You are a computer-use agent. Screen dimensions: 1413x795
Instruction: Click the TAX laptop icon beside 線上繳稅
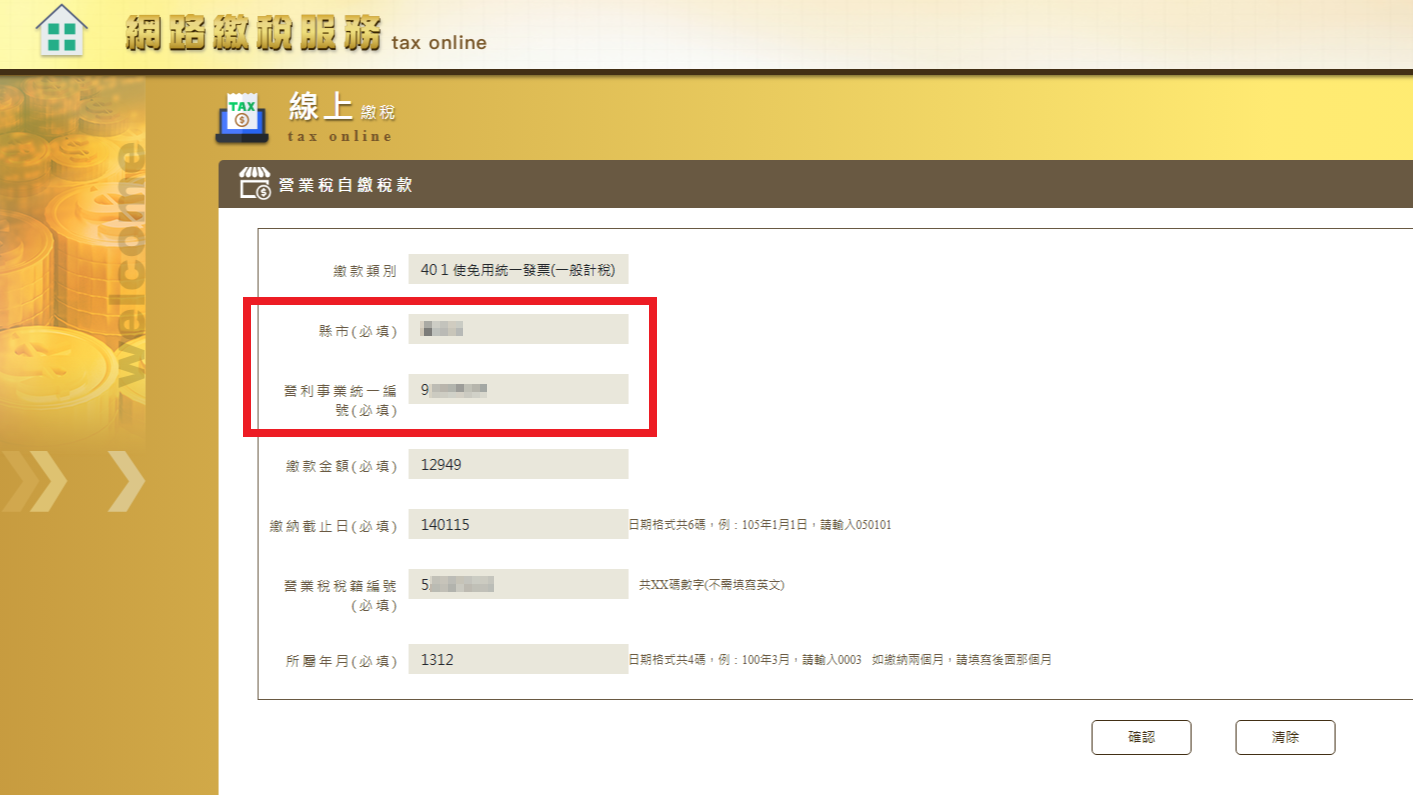point(241,115)
